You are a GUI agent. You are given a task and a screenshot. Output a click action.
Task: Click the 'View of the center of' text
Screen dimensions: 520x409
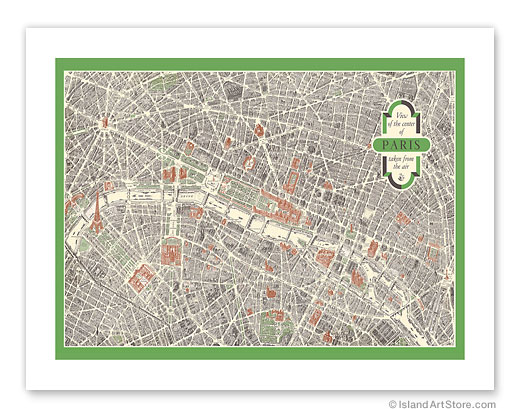tap(401, 123)
